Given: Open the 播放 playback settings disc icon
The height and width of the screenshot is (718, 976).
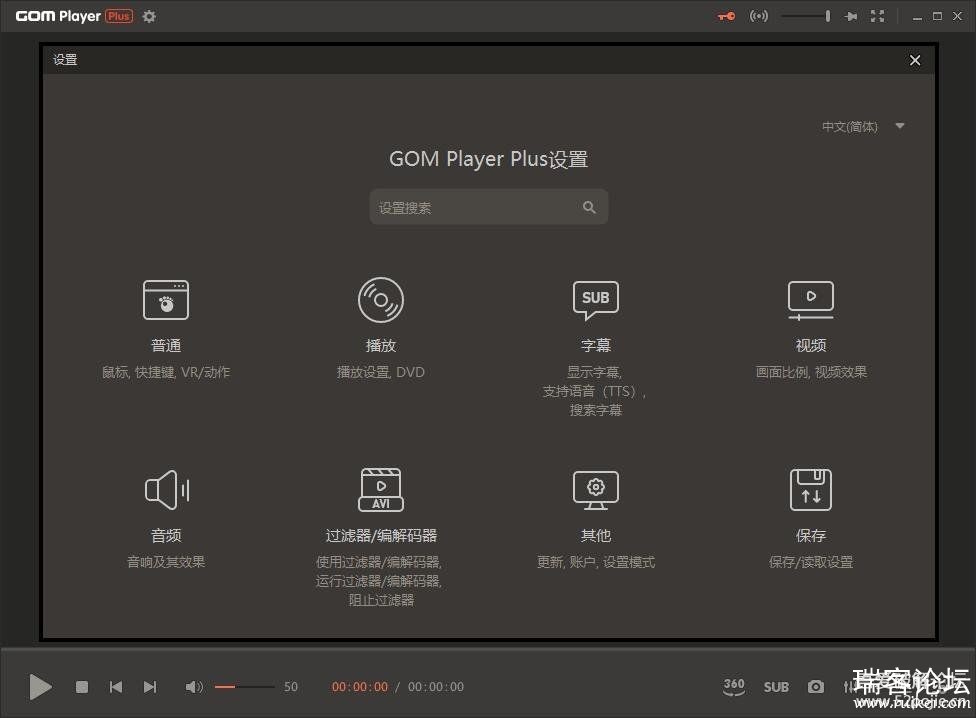Looking at the screenshot, I should click(381, 300).
